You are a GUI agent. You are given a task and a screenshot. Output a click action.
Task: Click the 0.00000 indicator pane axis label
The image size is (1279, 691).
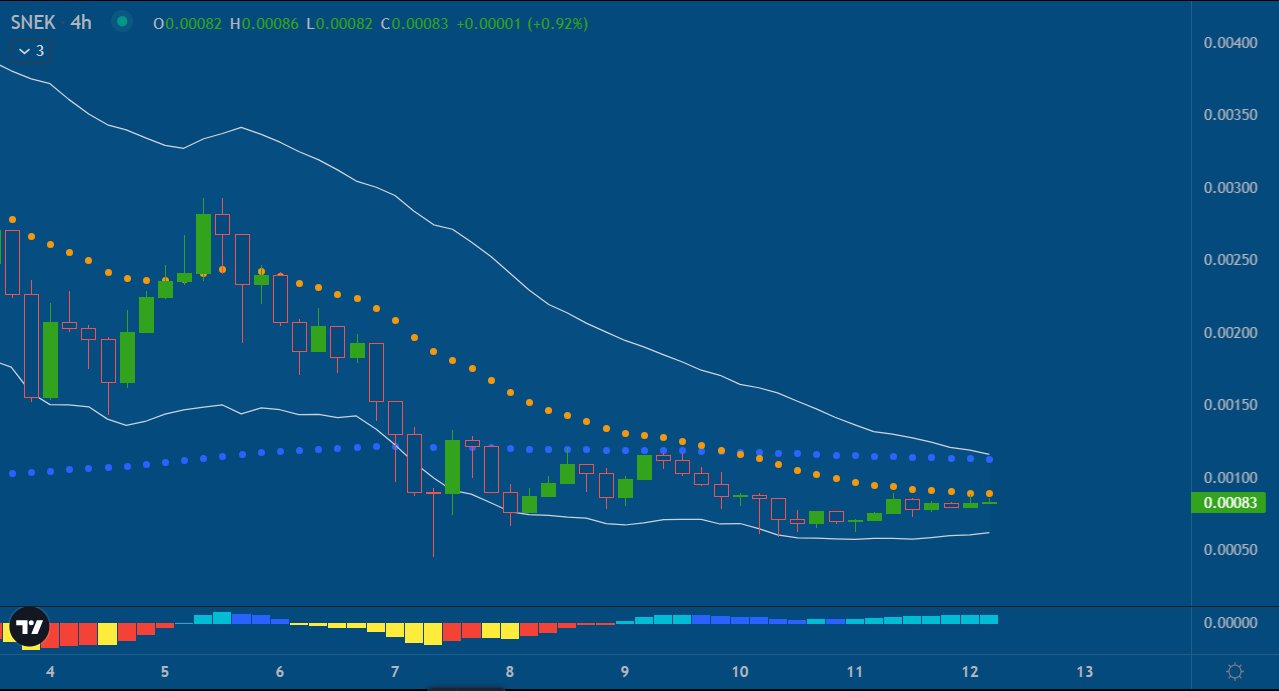click(x=1229, y=622)
